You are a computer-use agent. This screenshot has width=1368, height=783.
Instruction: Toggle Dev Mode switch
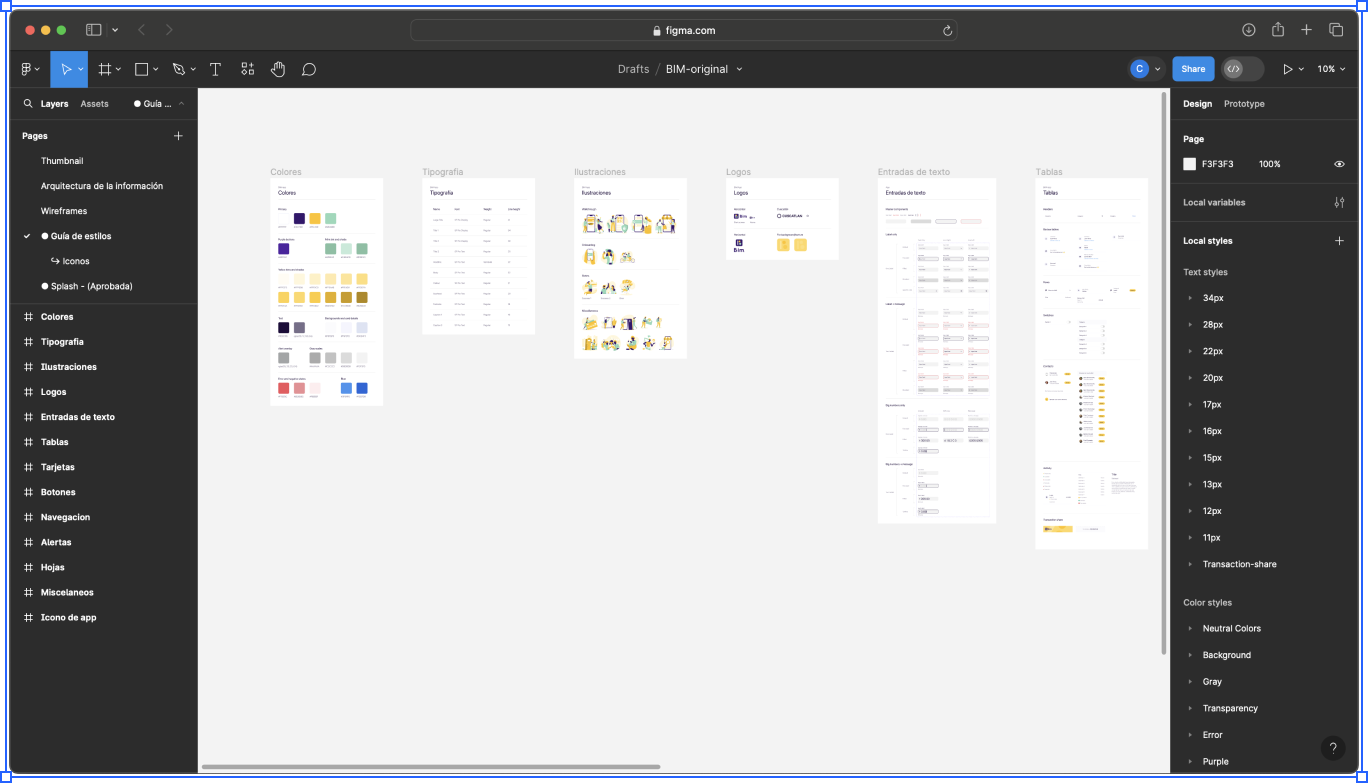coord(1243,69)
